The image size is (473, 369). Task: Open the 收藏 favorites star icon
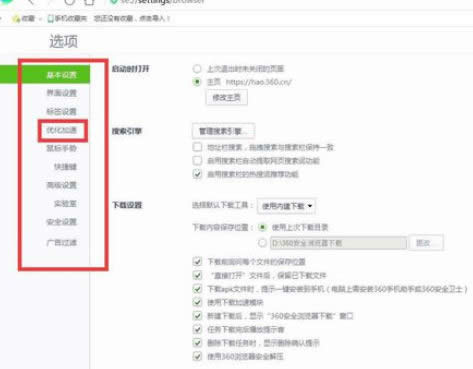[x=16, y=19]
